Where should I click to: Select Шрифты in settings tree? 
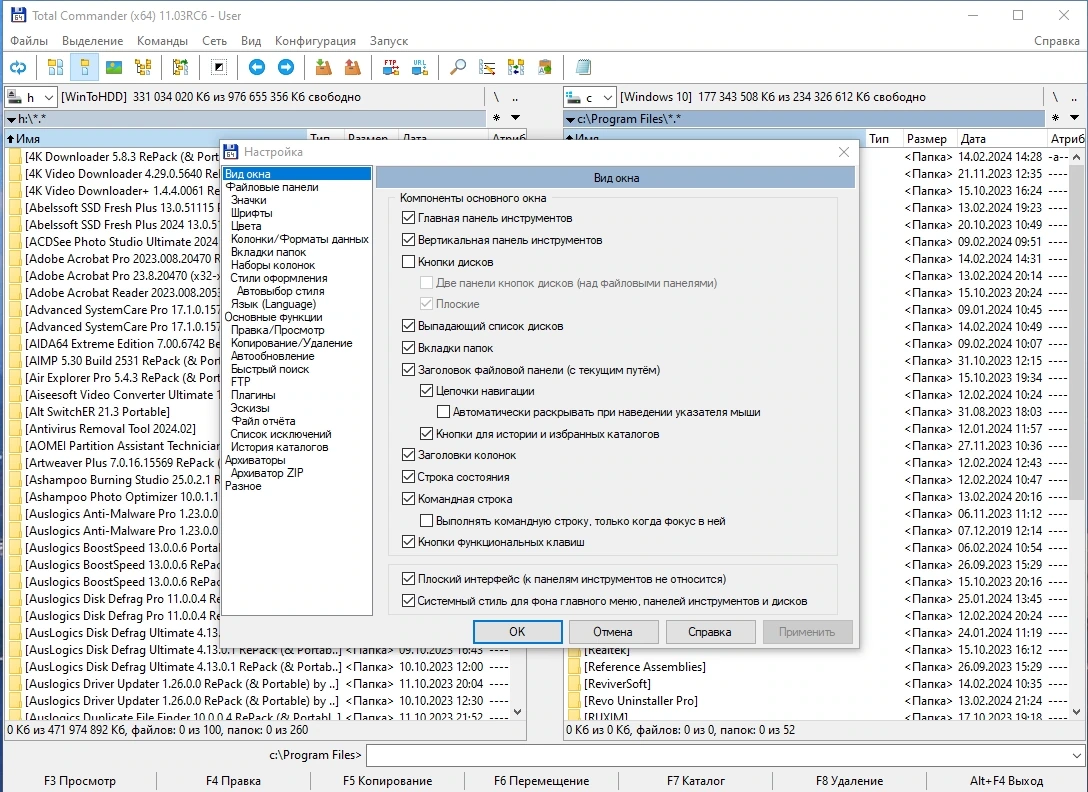251,213
